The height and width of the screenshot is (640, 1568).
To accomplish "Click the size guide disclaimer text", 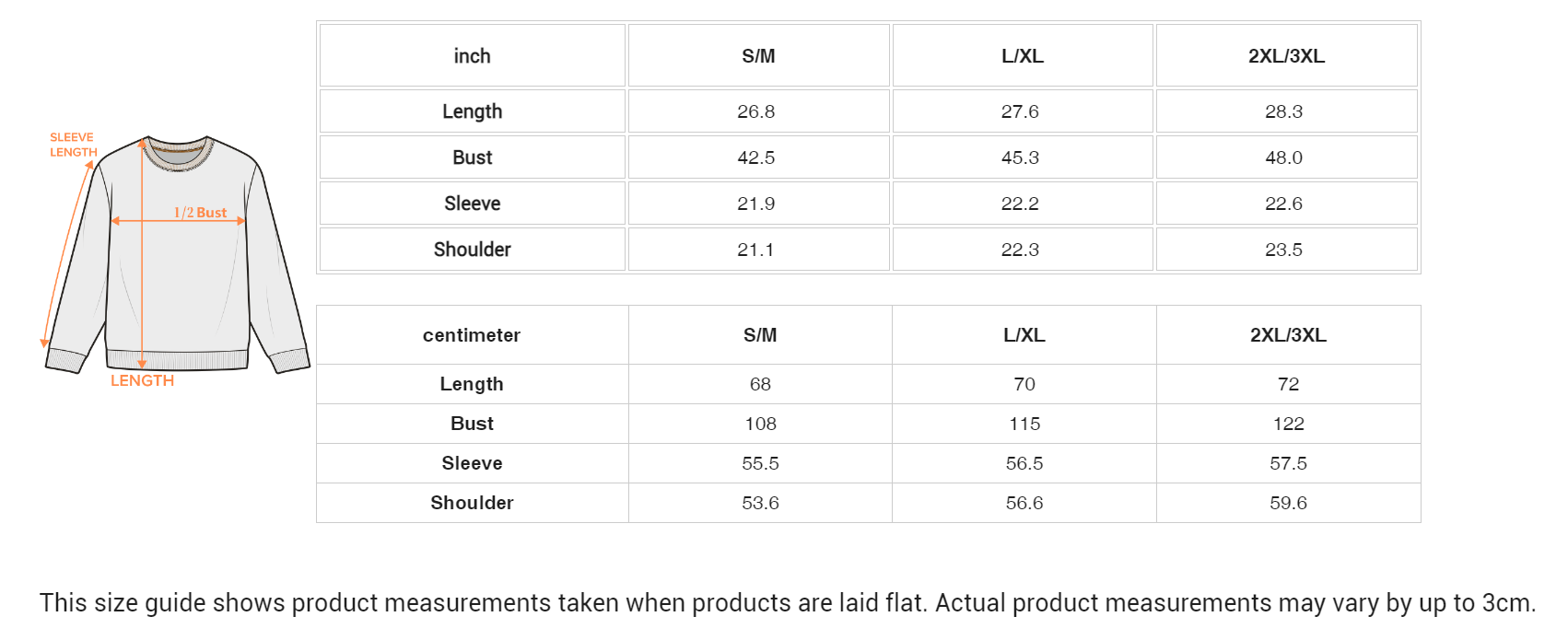I will pyautogui.click(x=788, y=603).
